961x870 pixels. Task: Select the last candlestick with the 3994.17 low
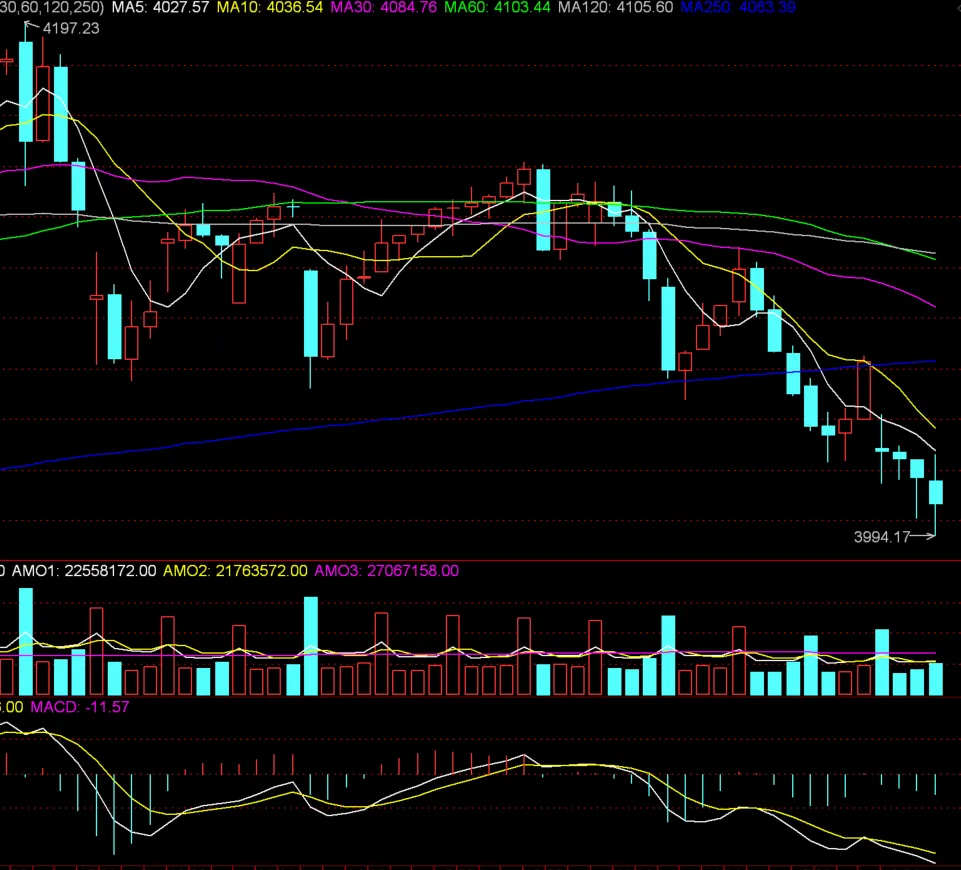click(x=935, y=493)
